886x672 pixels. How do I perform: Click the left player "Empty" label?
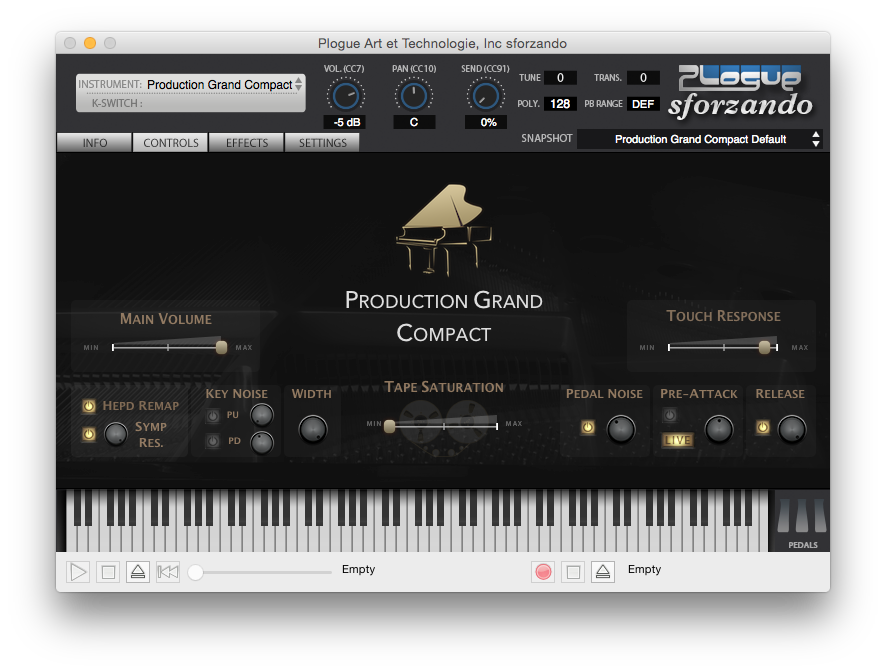tap(358, 569)
